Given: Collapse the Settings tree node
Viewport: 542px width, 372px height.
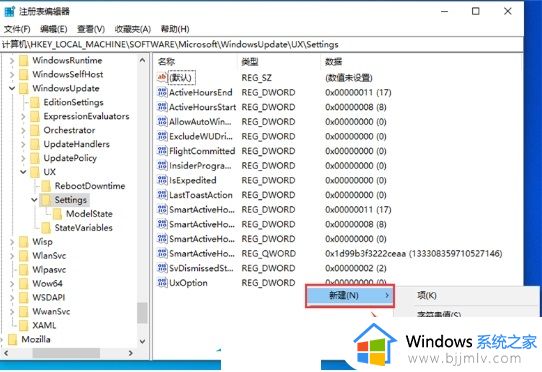Looking at the screenshot, I should coord(34,200).
